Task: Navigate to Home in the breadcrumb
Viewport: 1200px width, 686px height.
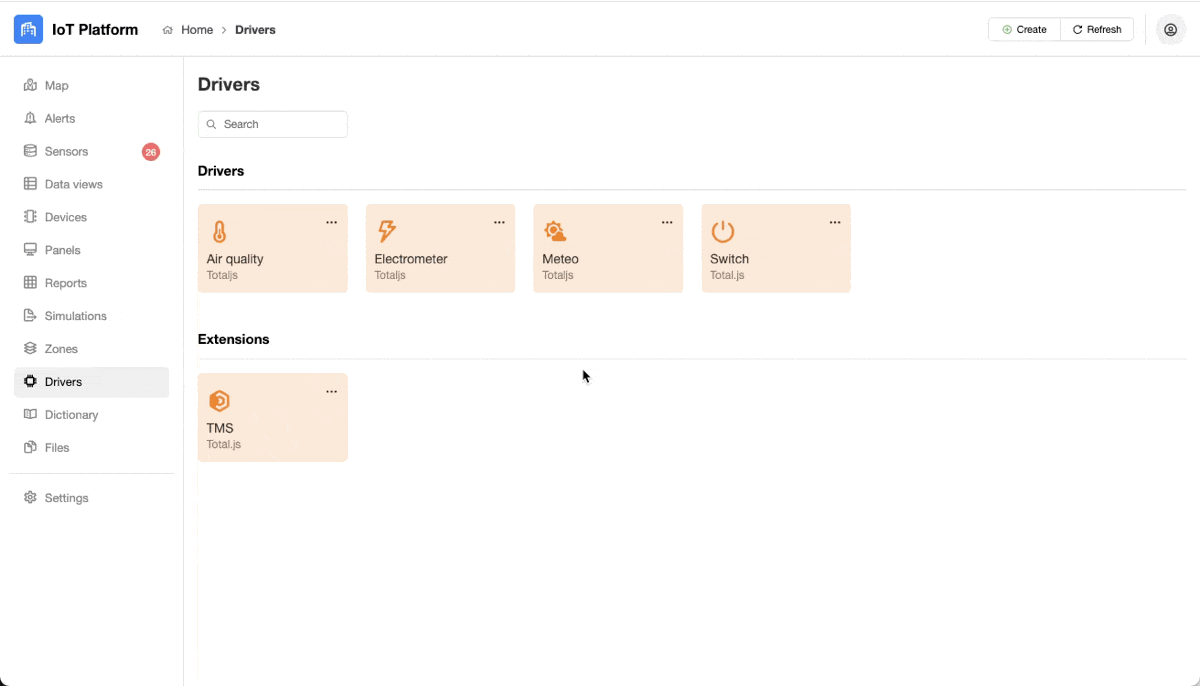Action: coord(196,30)
